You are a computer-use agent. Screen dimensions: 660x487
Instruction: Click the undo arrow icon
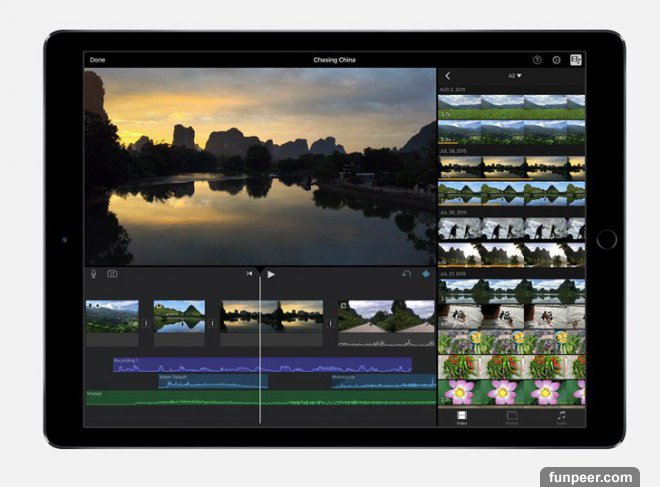tap(406, 273)
